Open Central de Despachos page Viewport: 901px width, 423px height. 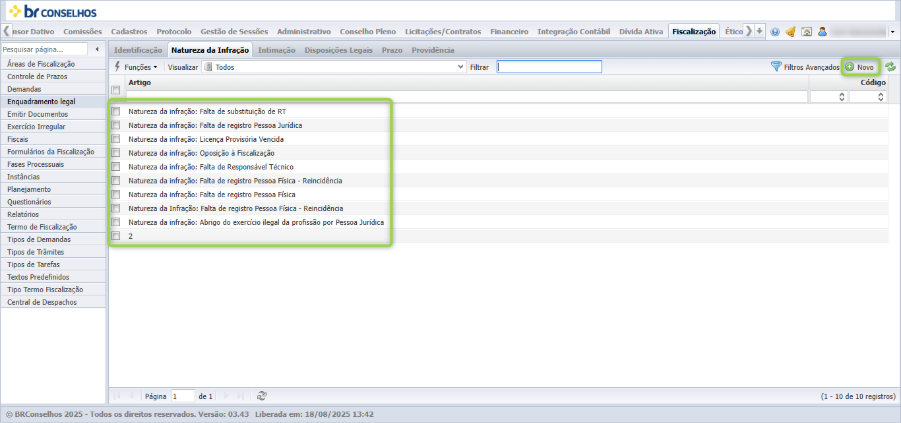click(x=53, y=302)
